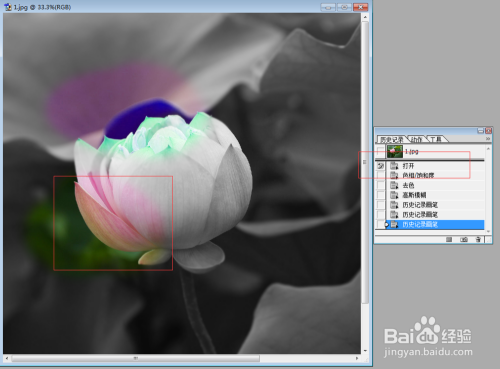Set history brush source to 去色 state
The height and width of the screenshot is (369, 500).
click(x=381, y=185)
